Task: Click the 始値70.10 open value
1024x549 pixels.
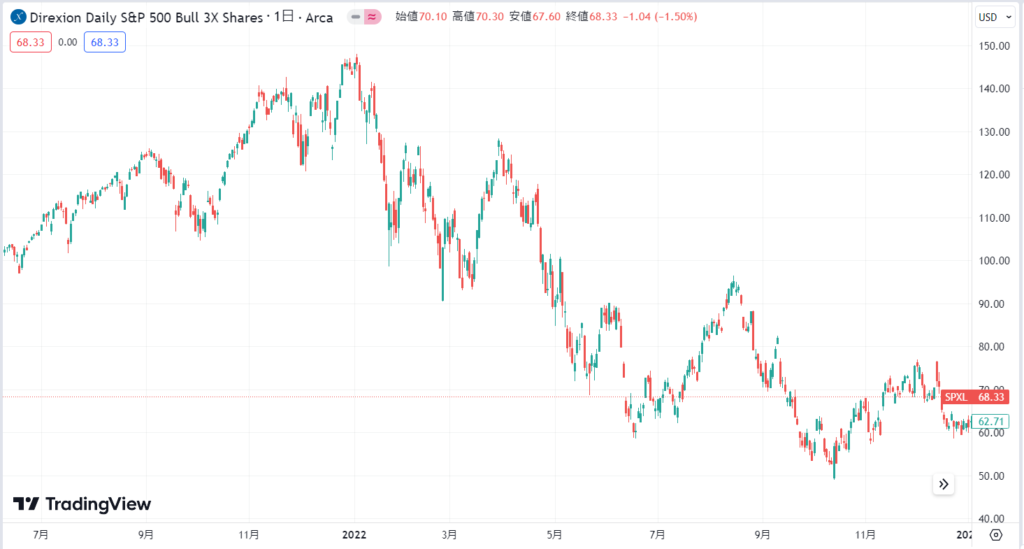Action: point(421,17)
